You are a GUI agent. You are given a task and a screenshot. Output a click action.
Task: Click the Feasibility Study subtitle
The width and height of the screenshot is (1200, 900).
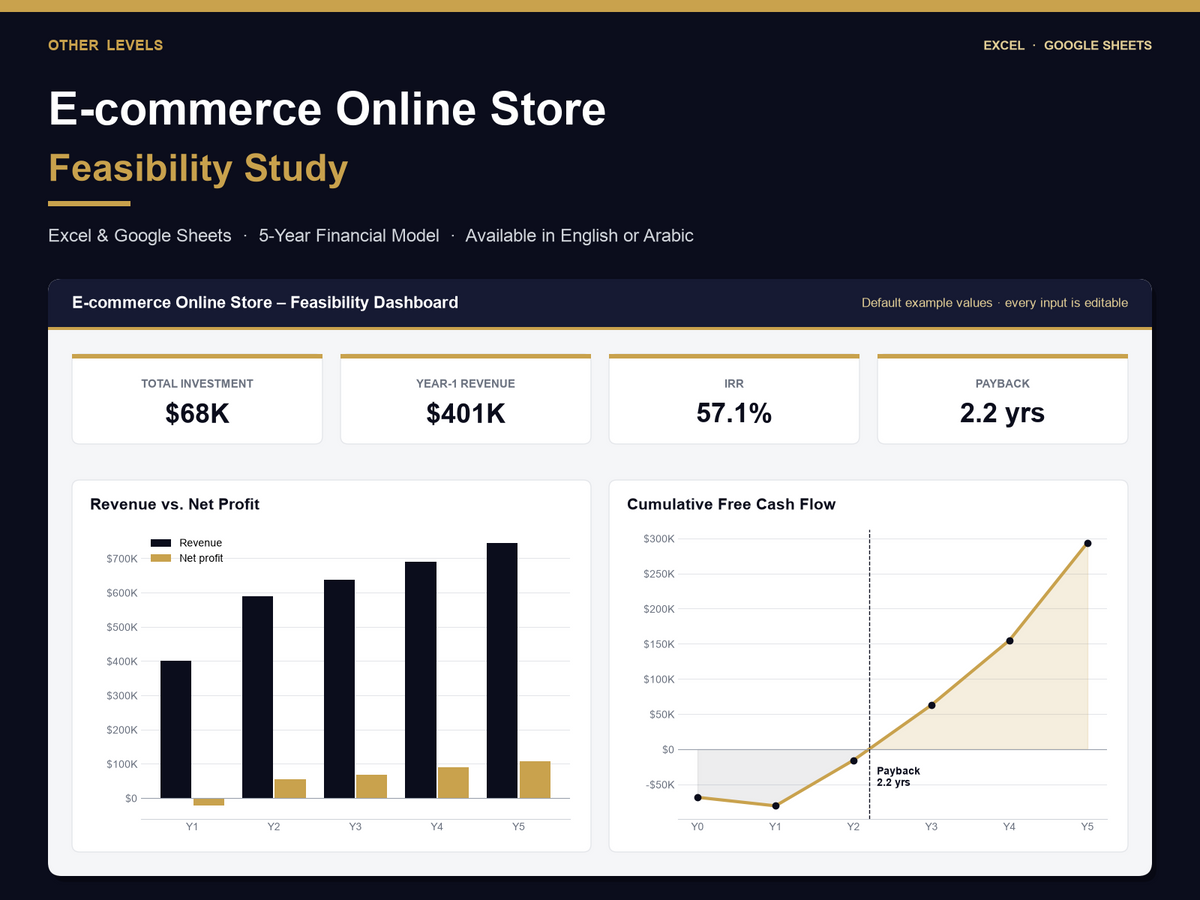pos(198,168)
